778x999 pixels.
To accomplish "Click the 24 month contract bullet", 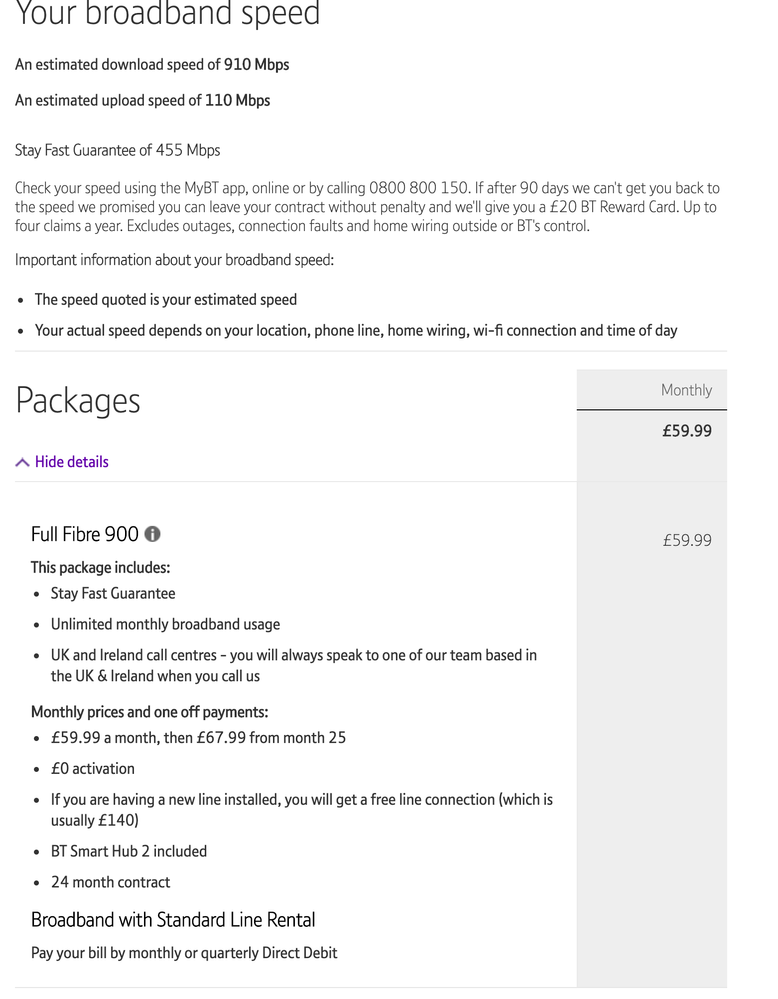I will (110, 883).
